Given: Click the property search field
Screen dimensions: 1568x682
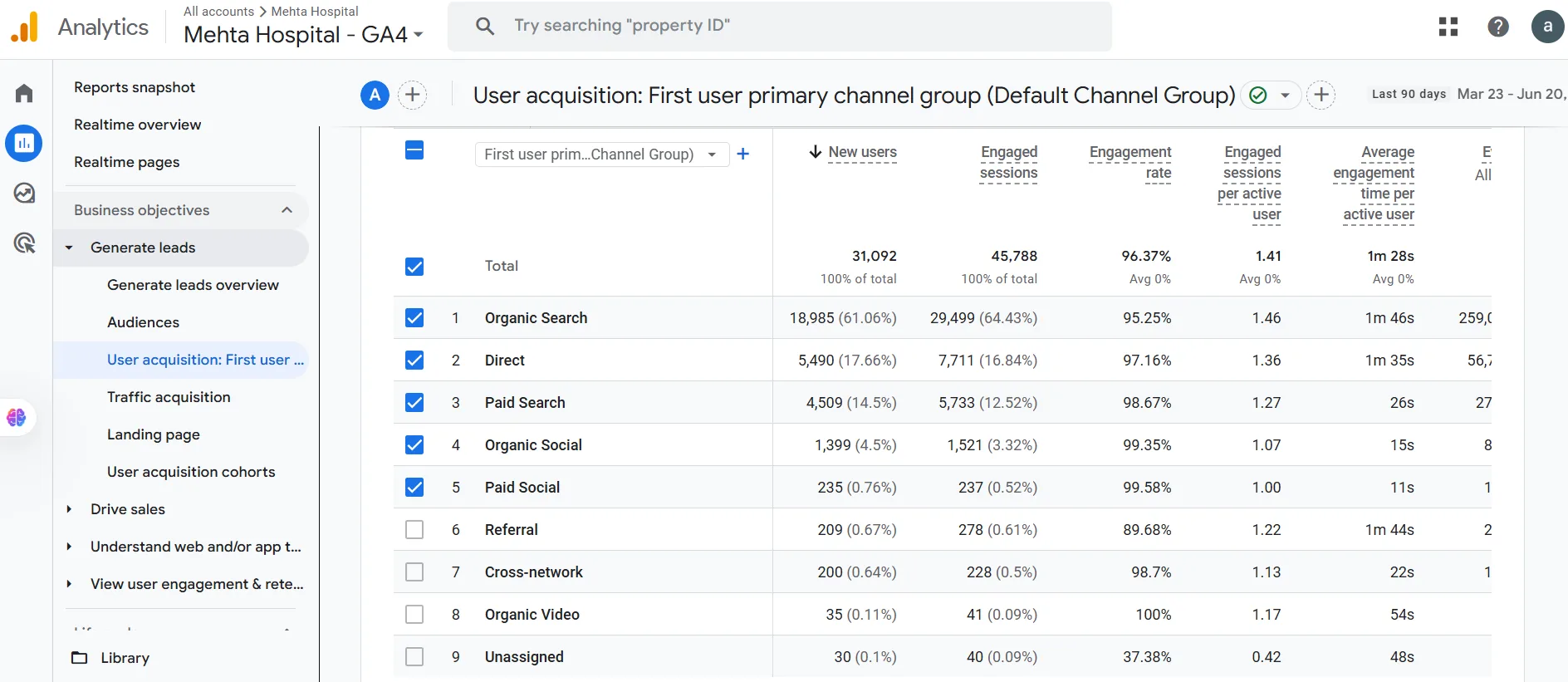Looking at the screenshot, I should (779, 26).
